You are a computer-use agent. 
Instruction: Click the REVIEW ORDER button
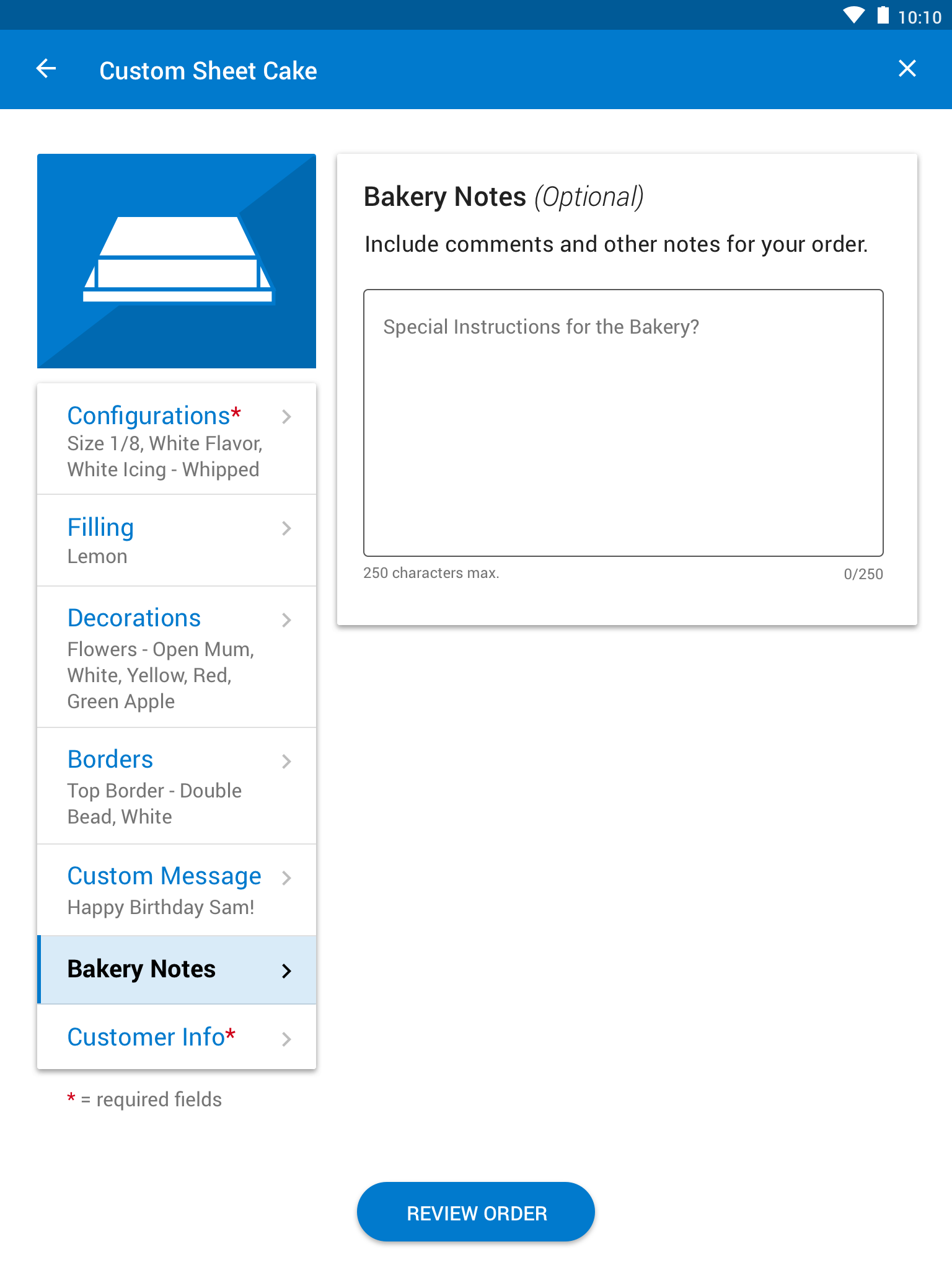[x=476, y=1212]
